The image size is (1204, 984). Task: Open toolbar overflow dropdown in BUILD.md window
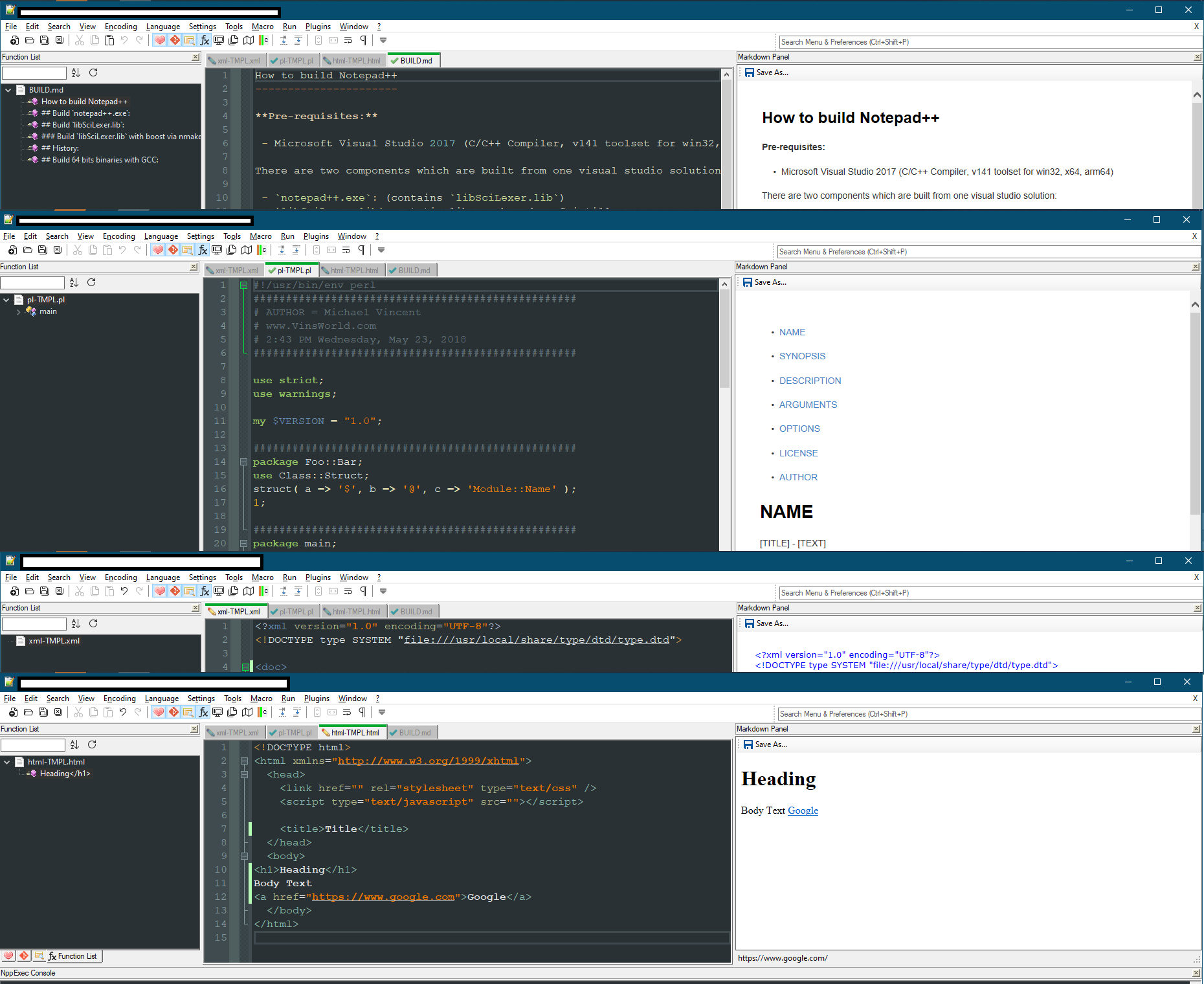383,40
